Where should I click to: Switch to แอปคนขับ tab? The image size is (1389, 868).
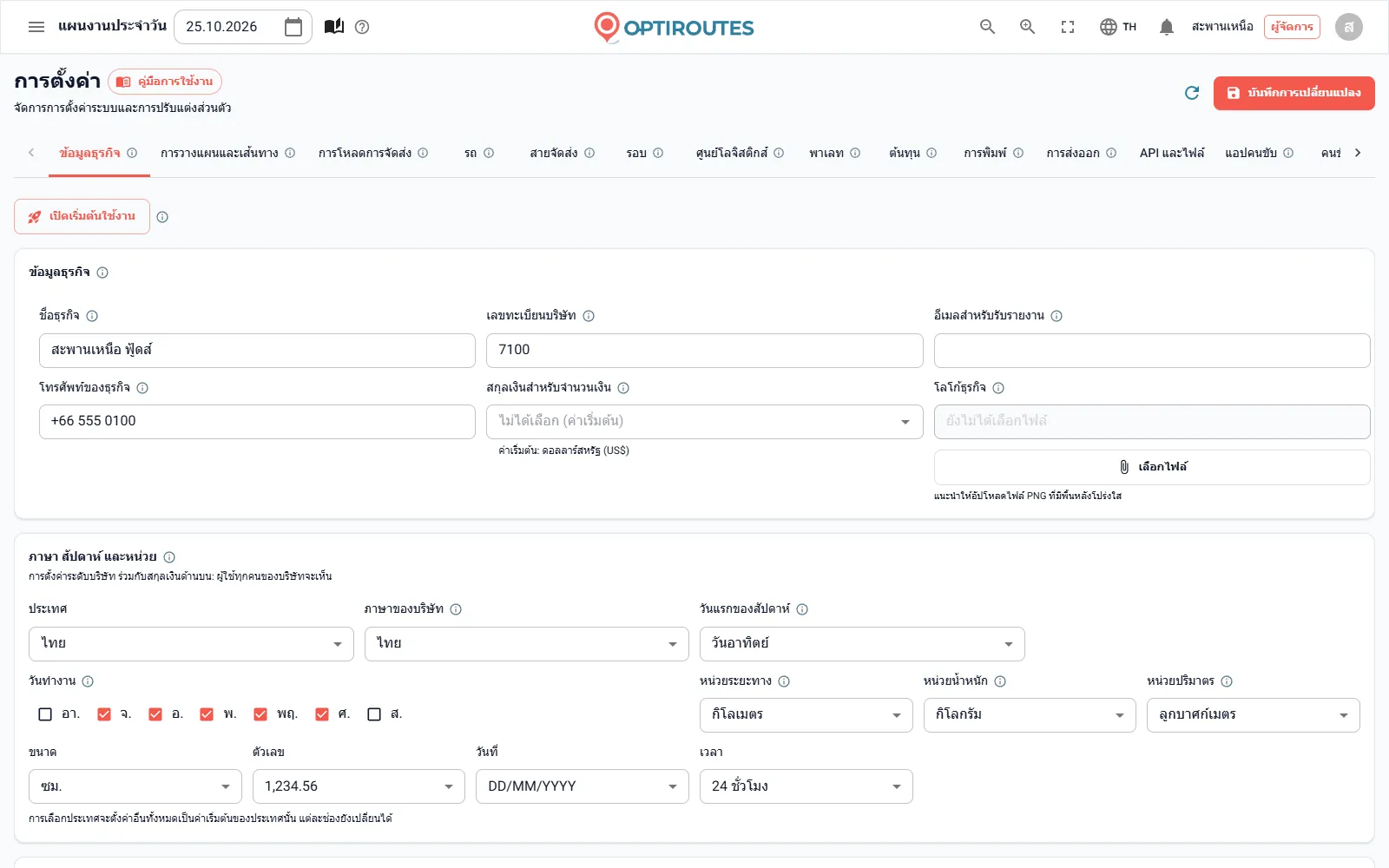coord(1259,153)
